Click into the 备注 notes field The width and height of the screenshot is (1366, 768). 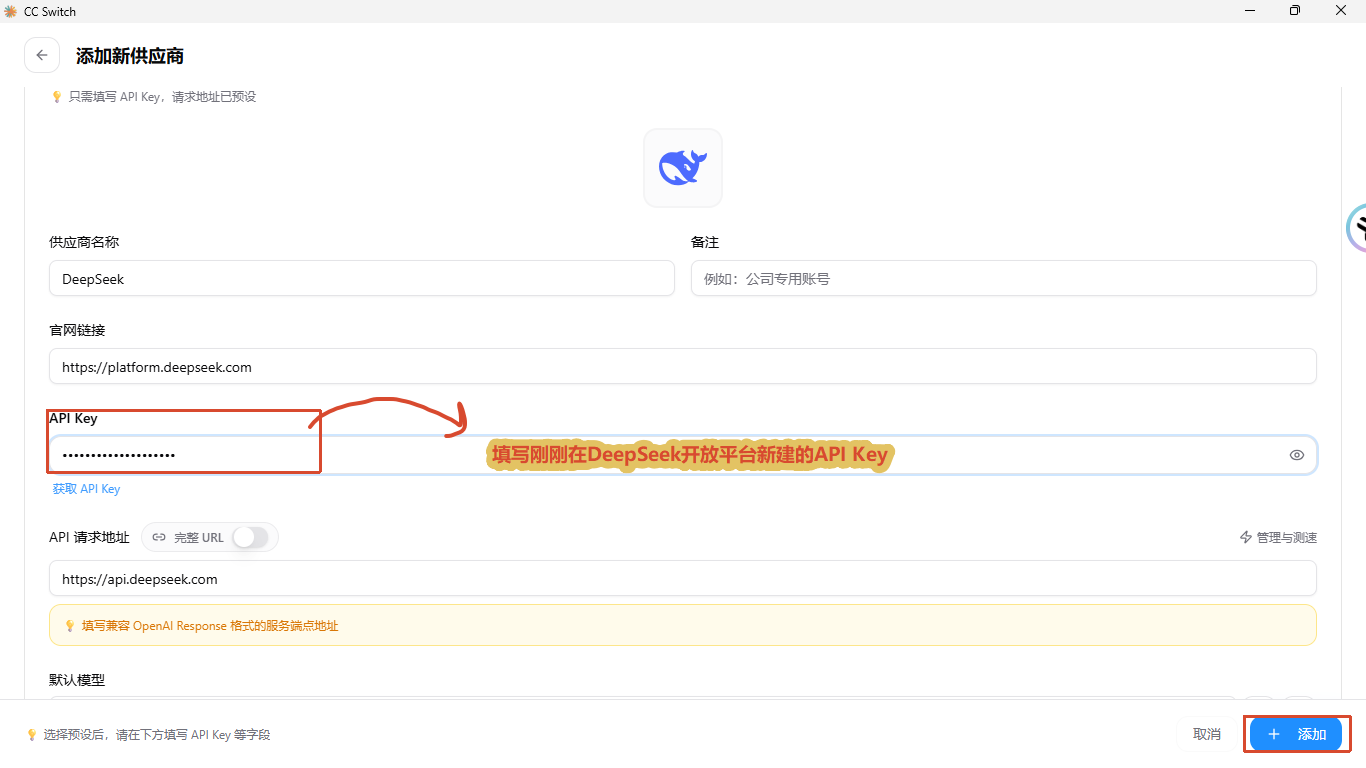click(1003, 279)
